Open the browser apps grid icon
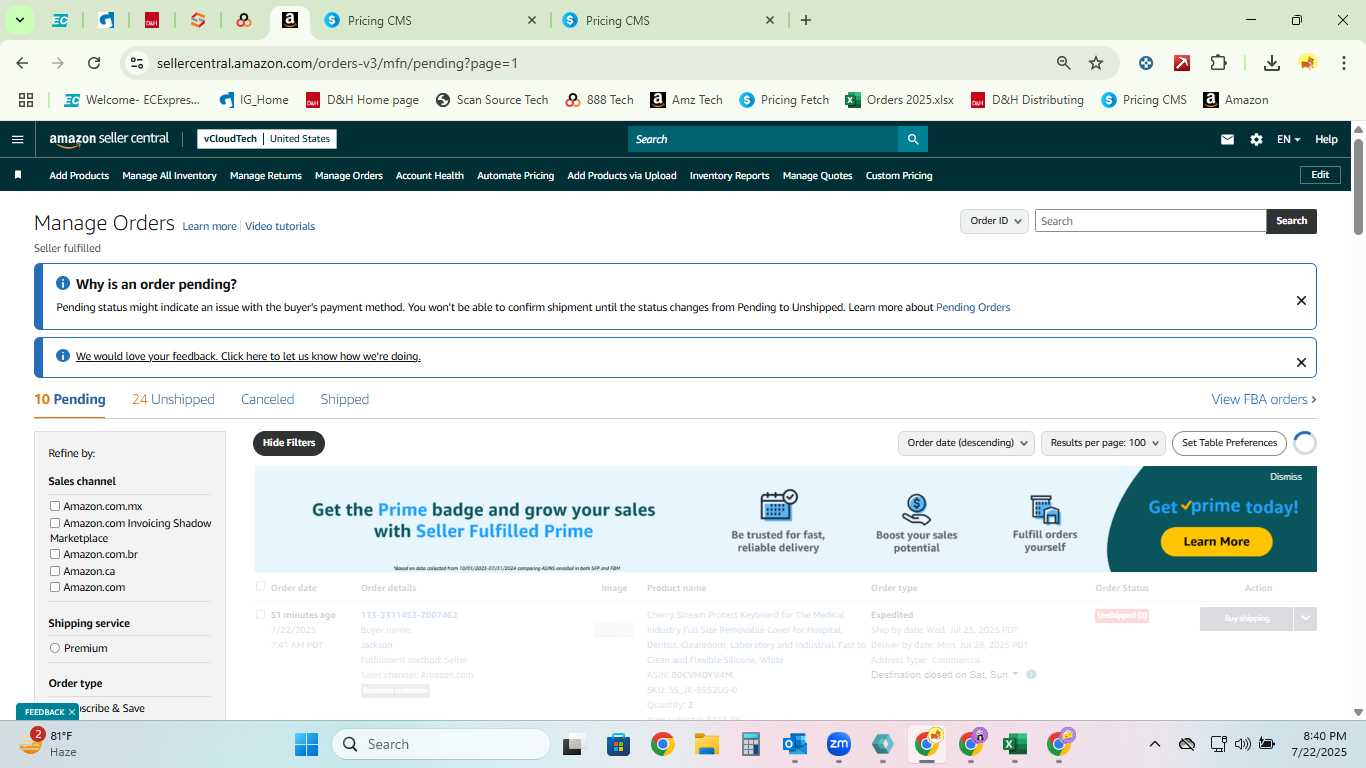Screen dimensions: 1366x768 (x=26, y=100)
